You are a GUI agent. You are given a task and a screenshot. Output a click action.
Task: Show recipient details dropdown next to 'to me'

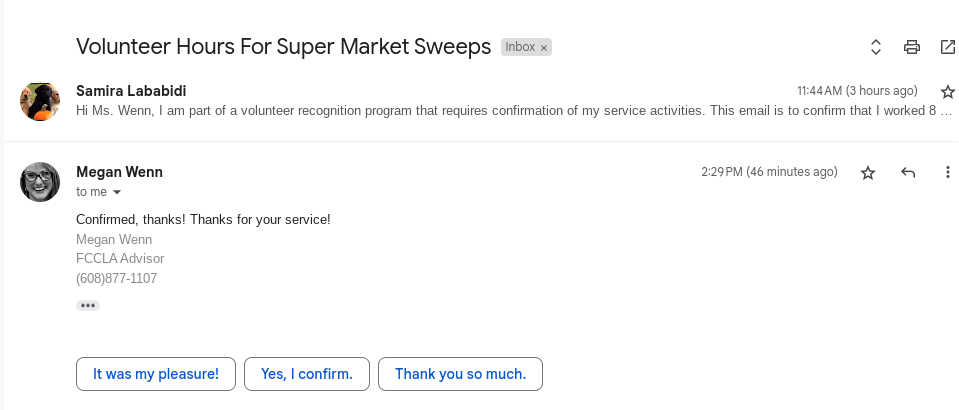(117, 192)
